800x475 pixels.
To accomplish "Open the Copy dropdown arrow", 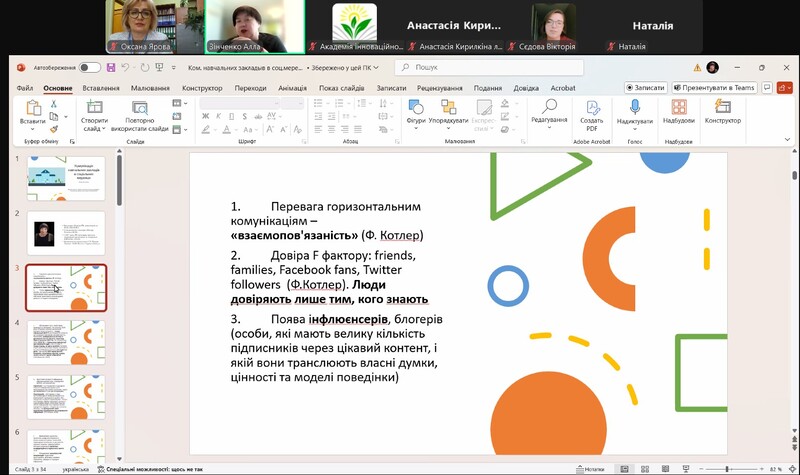I will [x=66, y=117].
